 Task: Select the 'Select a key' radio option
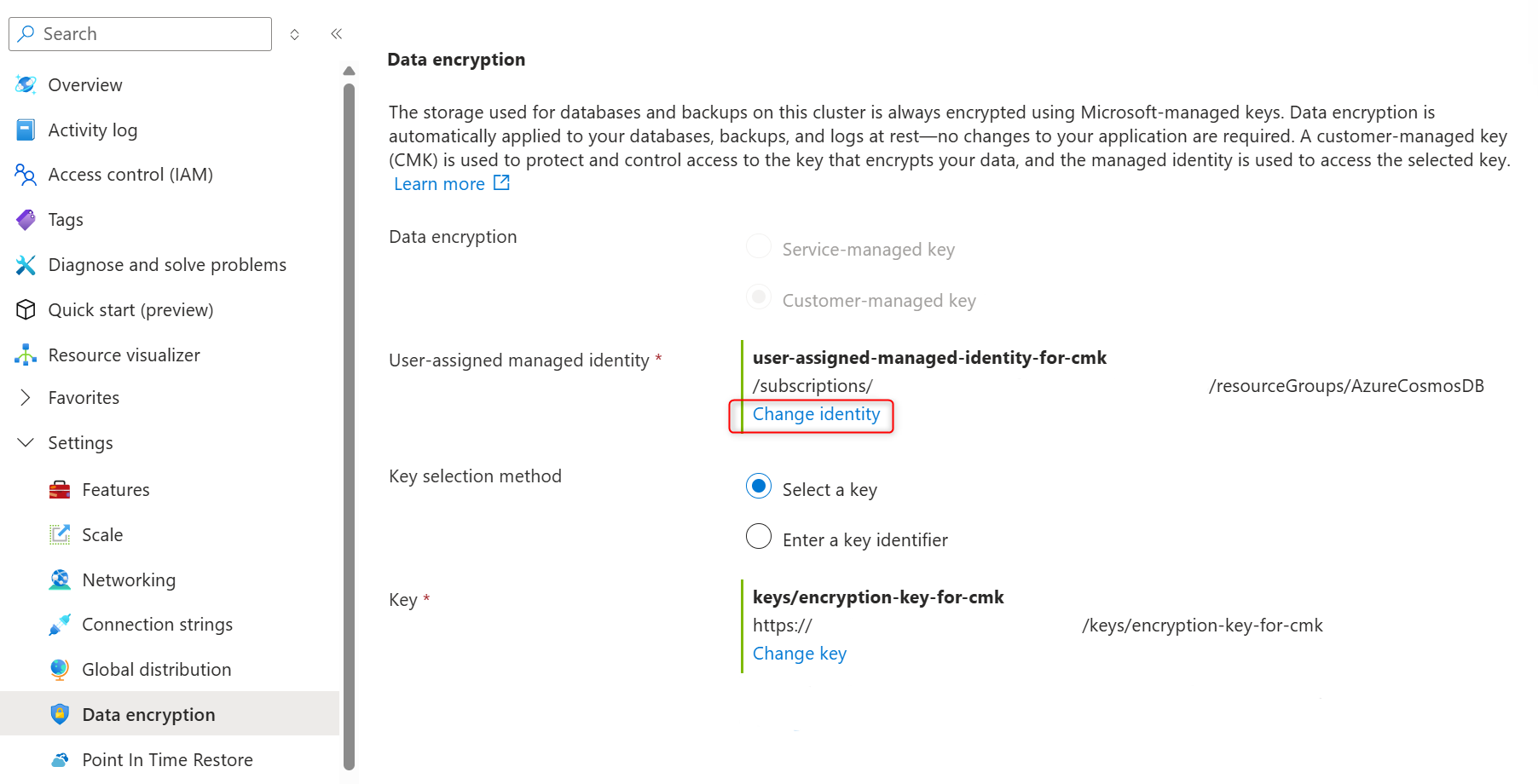759,487
